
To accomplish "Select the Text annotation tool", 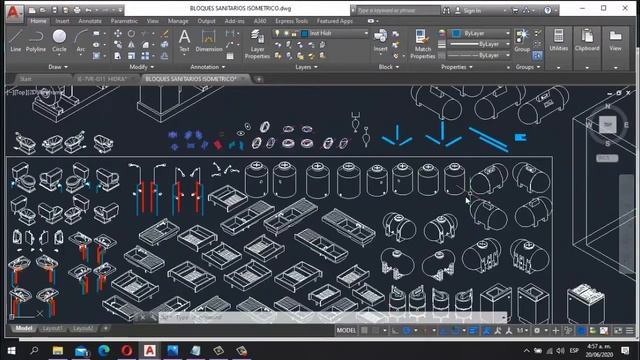I will 184,41.
